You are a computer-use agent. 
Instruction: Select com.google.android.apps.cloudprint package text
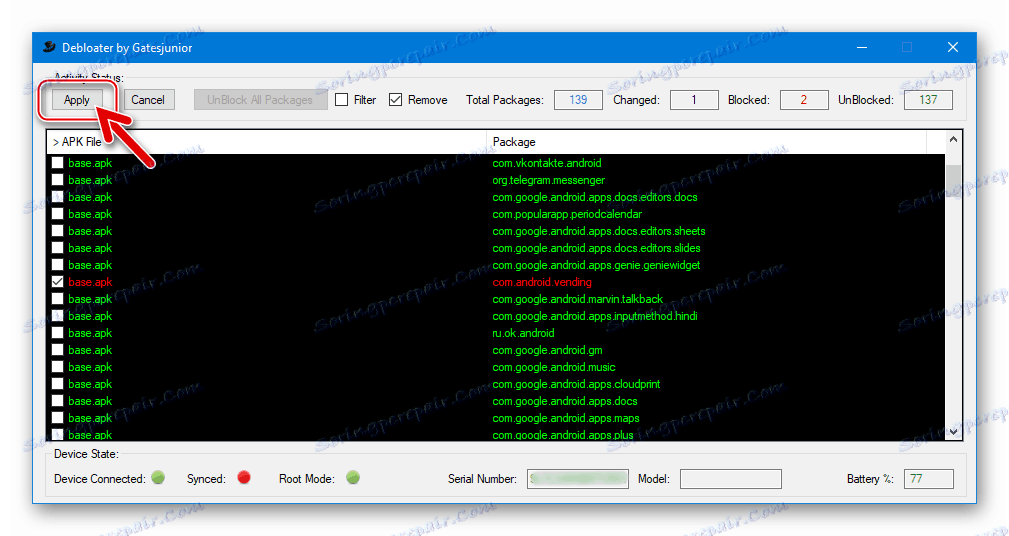coord(576,384)
